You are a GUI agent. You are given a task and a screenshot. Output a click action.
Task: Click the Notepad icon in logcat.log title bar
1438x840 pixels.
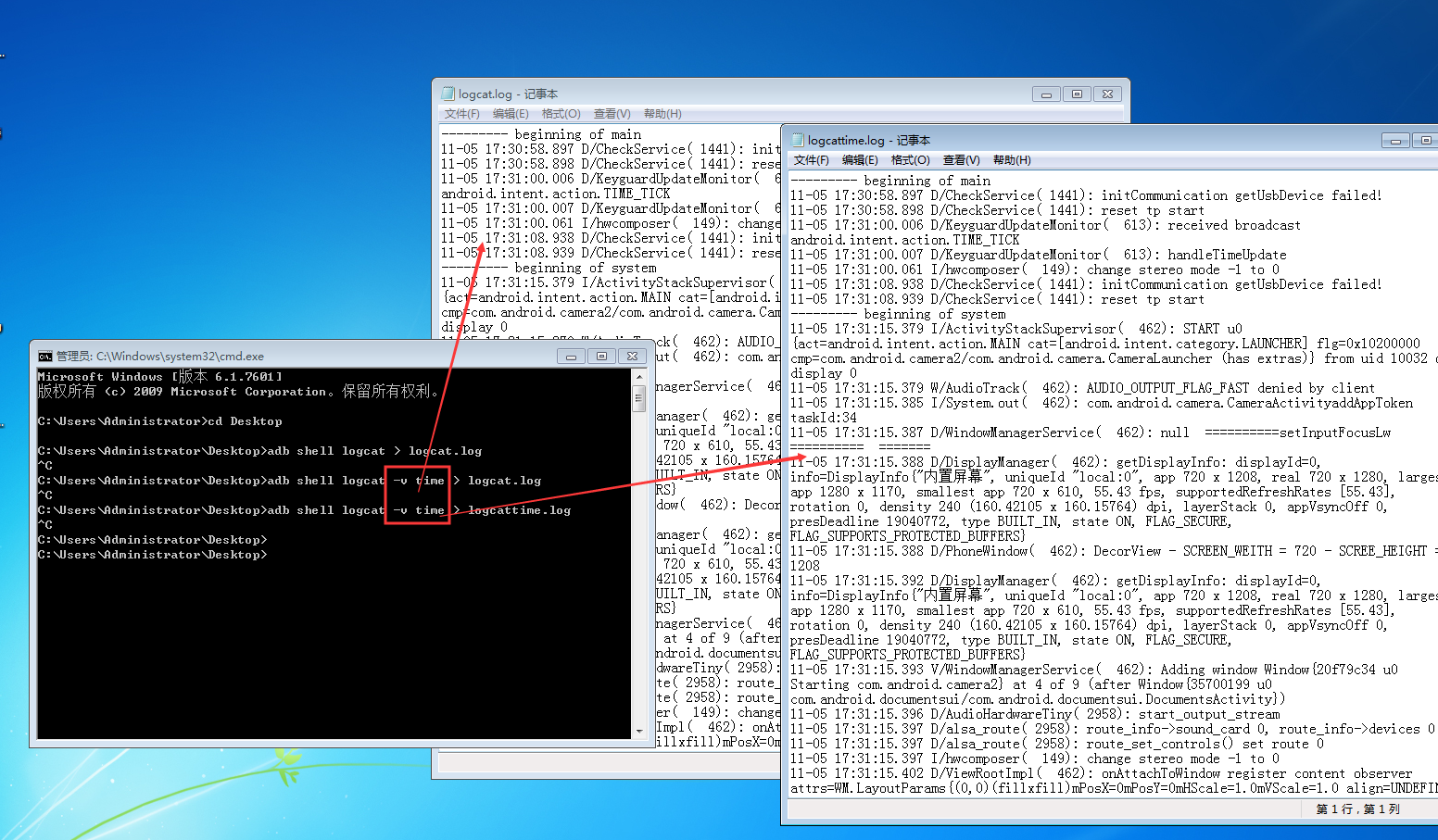448,93
